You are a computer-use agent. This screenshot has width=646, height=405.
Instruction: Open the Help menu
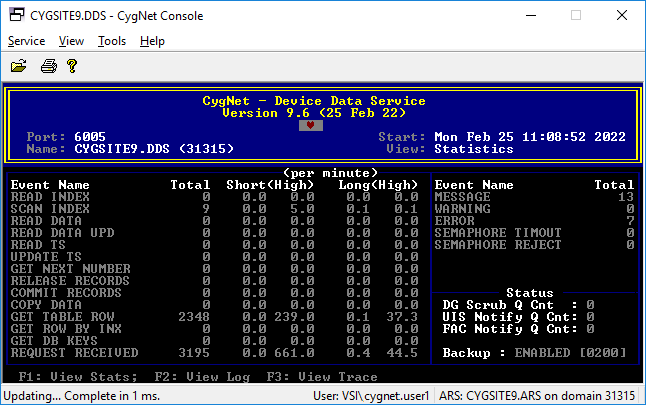[152, 41]
